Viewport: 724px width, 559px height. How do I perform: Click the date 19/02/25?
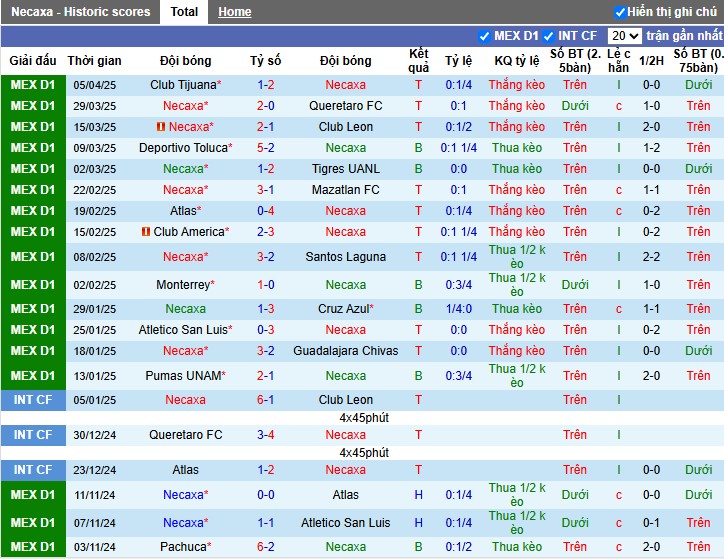pyautogui.click(x=95, y=211)
